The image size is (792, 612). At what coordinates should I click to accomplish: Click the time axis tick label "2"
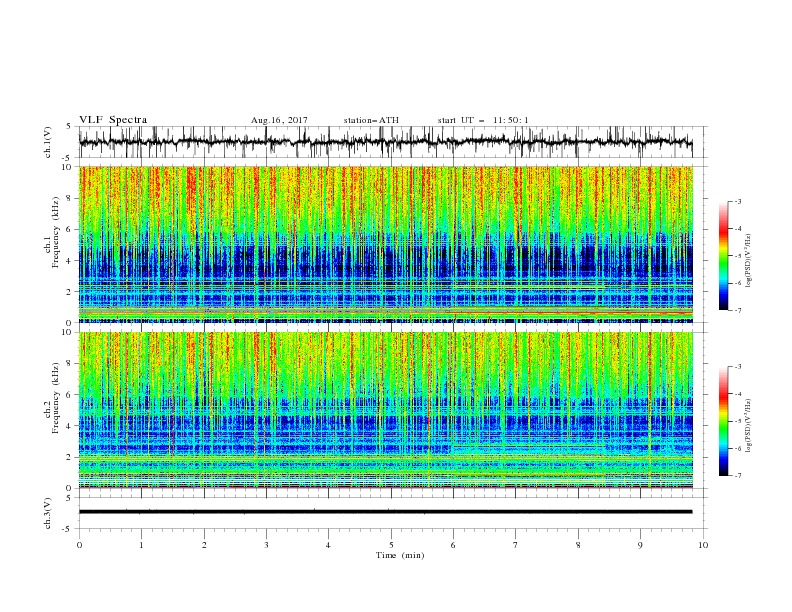point(204,545)
